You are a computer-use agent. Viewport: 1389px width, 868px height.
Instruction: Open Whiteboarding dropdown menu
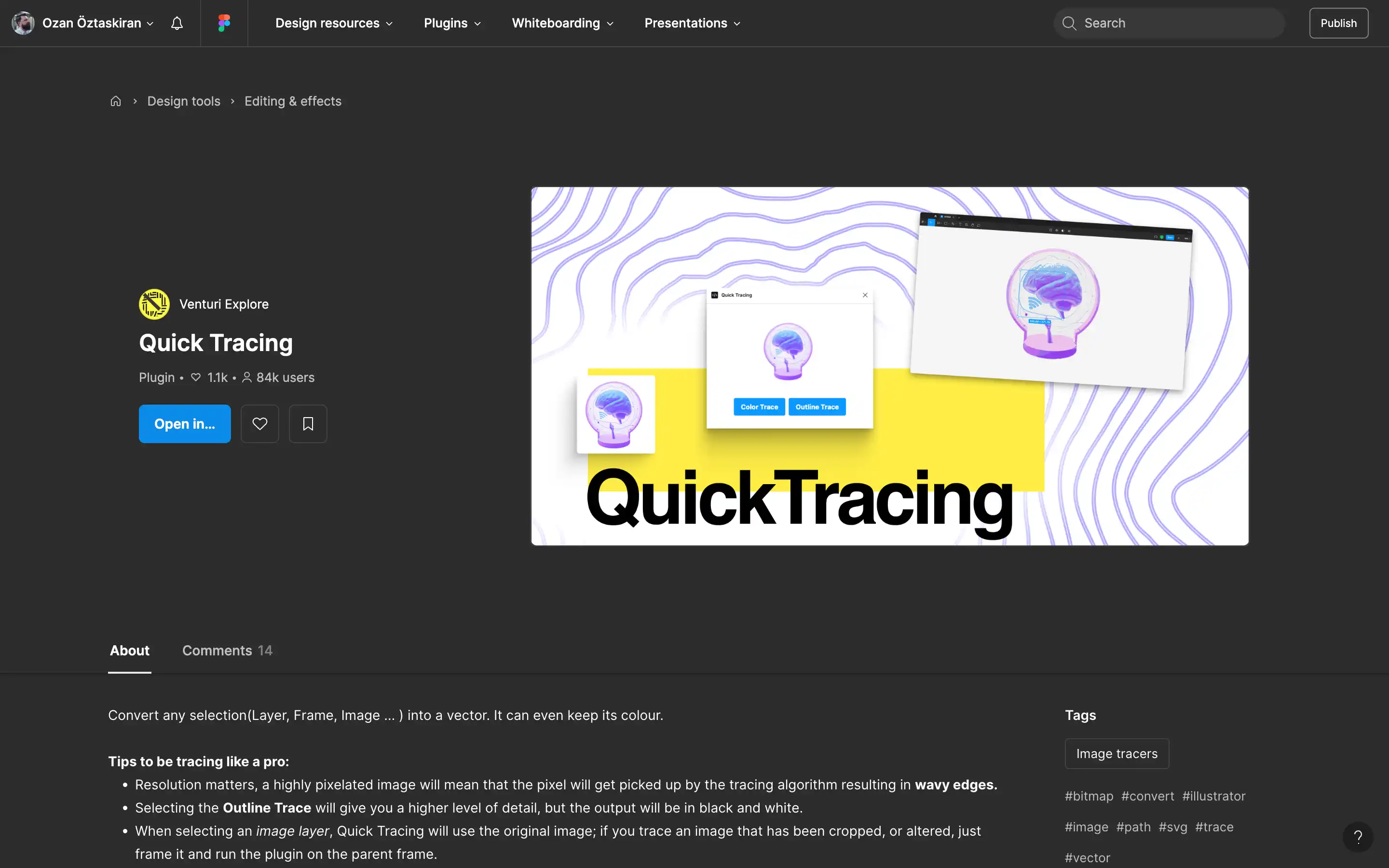point(562,23)
